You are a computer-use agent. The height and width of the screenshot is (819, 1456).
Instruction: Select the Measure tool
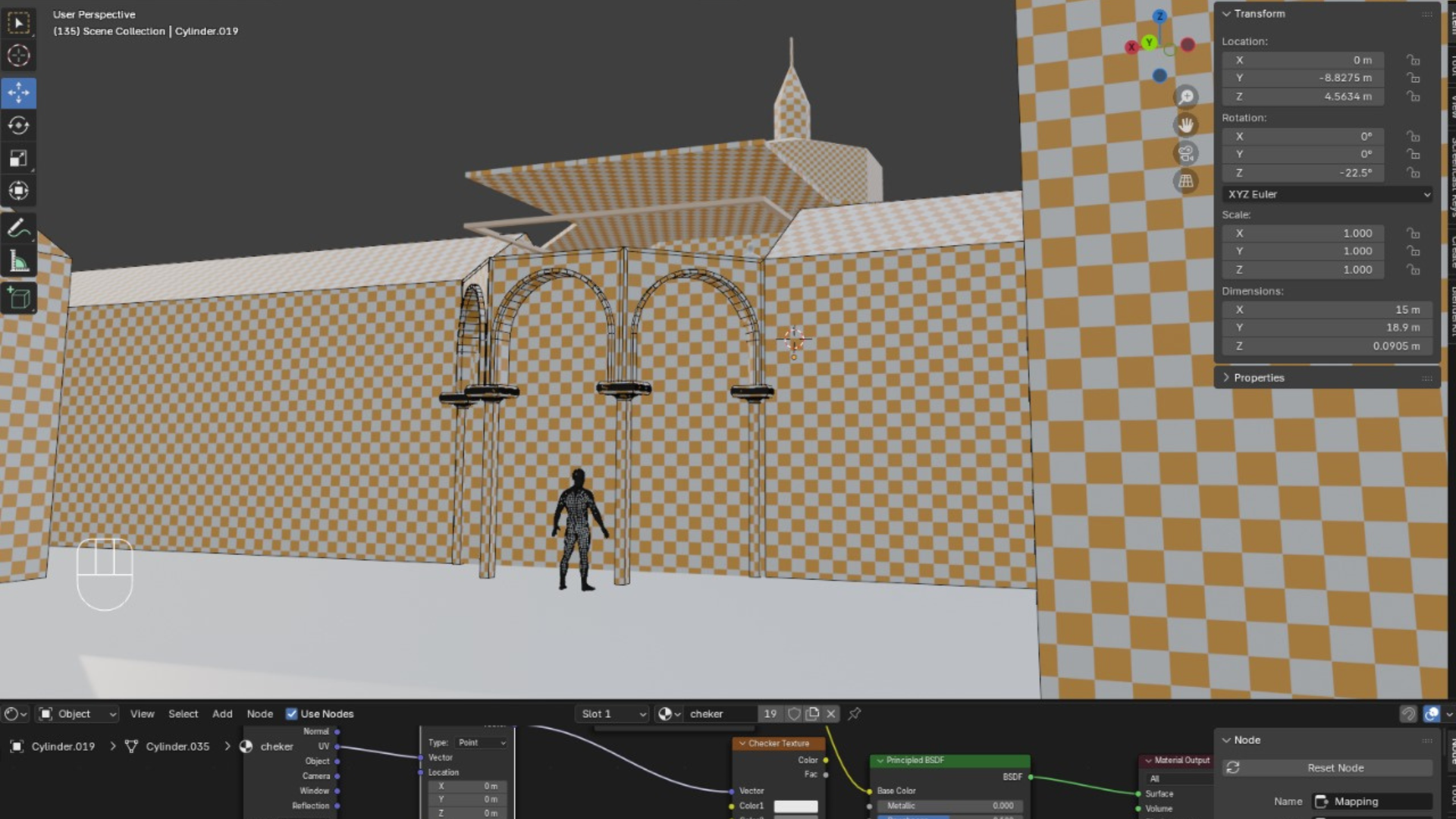[x=19, y=262]
